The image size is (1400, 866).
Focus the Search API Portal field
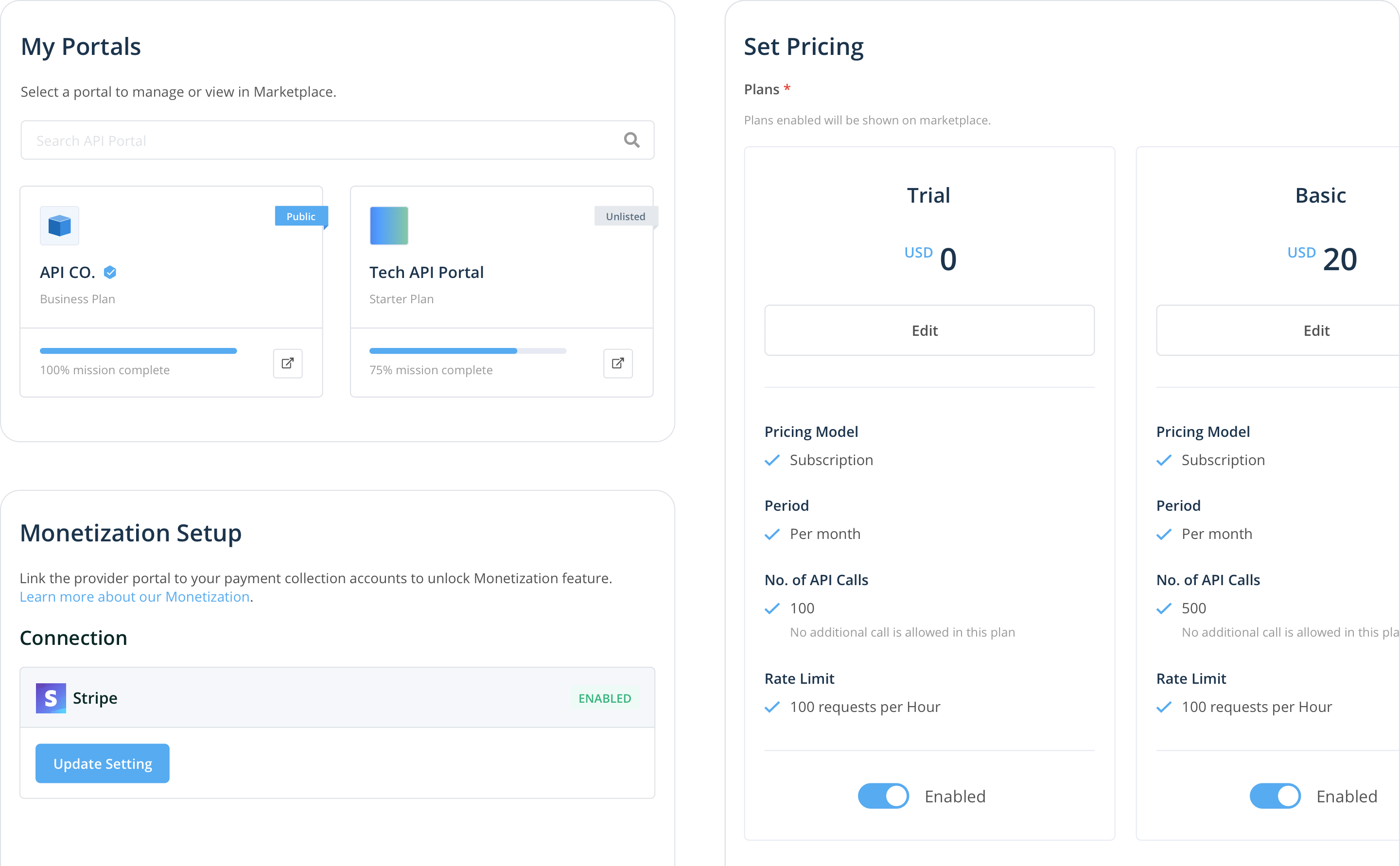tap(321, 140)
